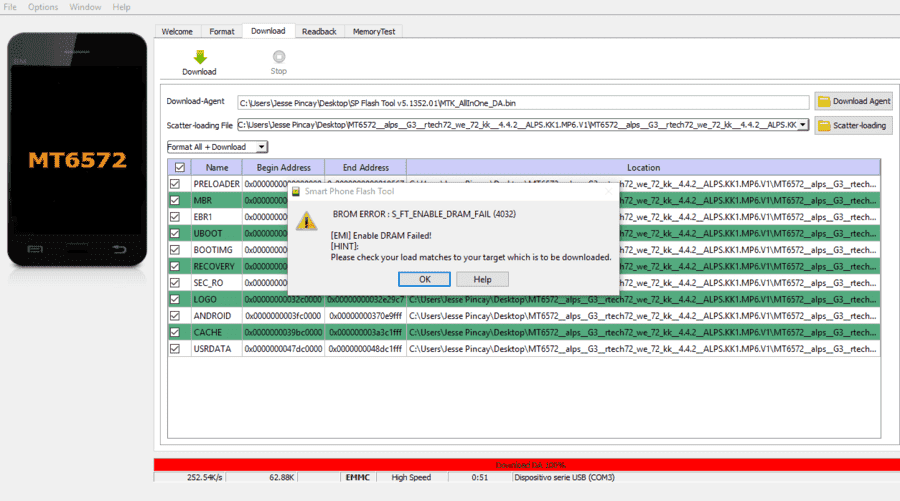Uncheck the EBR1 row checkbox
Screen dimensions: 900x501
175,217
